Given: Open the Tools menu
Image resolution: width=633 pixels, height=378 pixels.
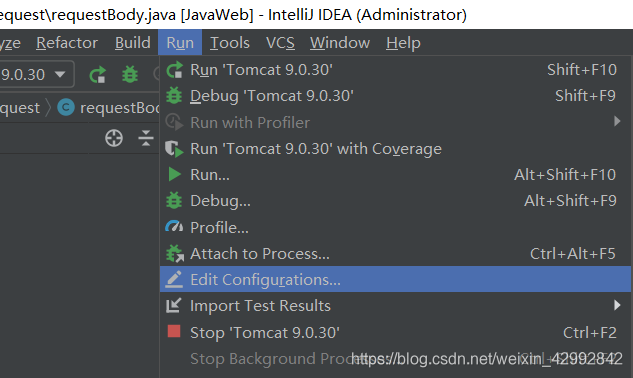Looking at the screenshot, I should pyautogui.click(x=230, y=42).
